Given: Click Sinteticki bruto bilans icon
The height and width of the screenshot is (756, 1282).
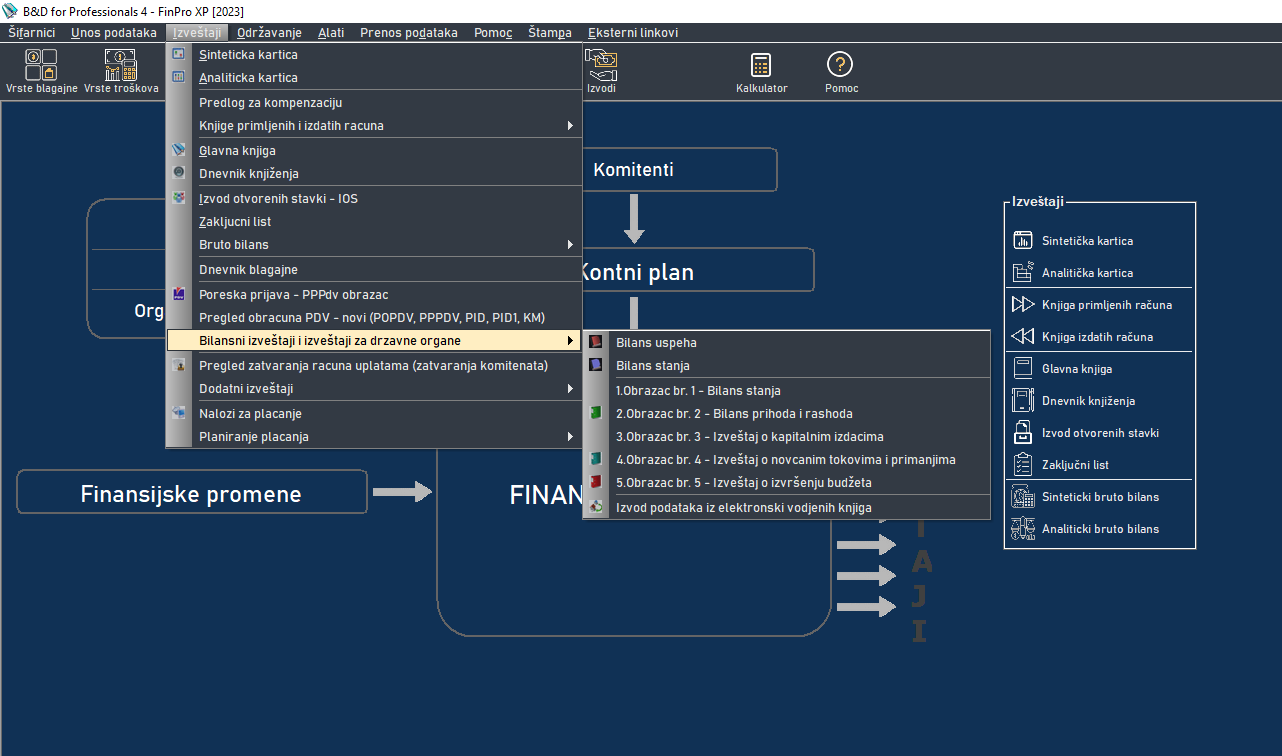Looking at the screenshot, I should tap(1022, 497).
